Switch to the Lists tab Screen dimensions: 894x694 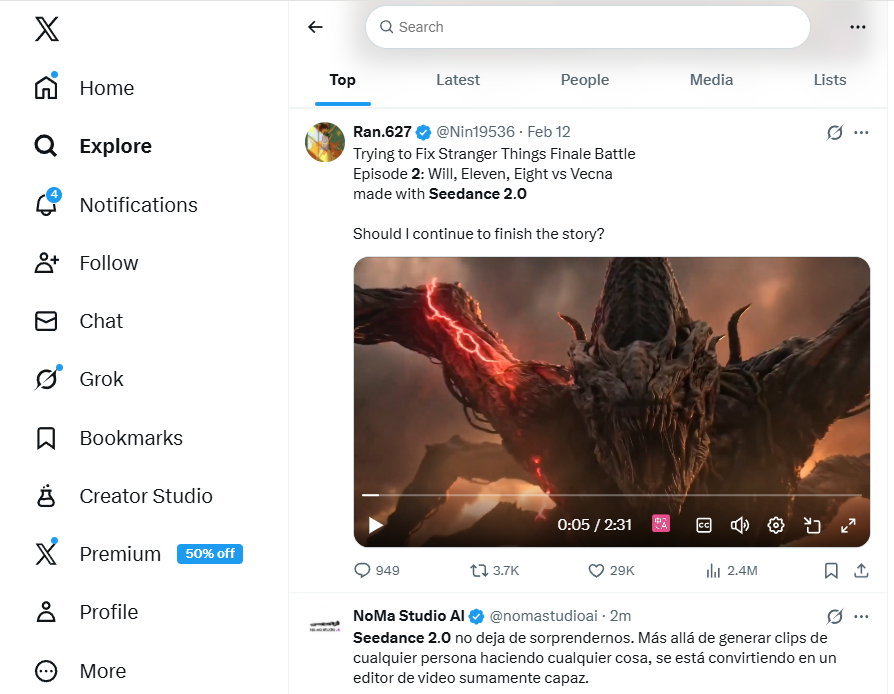pyautogui.click(x=830, y=80)
